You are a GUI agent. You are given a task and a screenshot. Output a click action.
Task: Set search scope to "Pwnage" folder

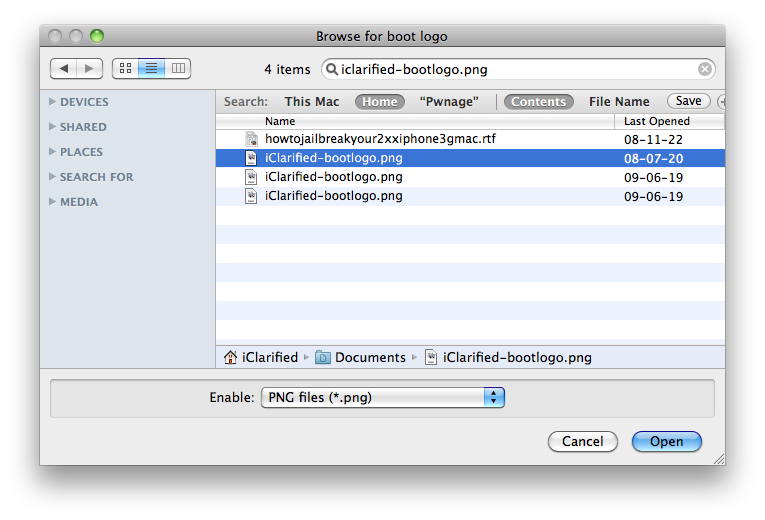(x=449, y=101)
